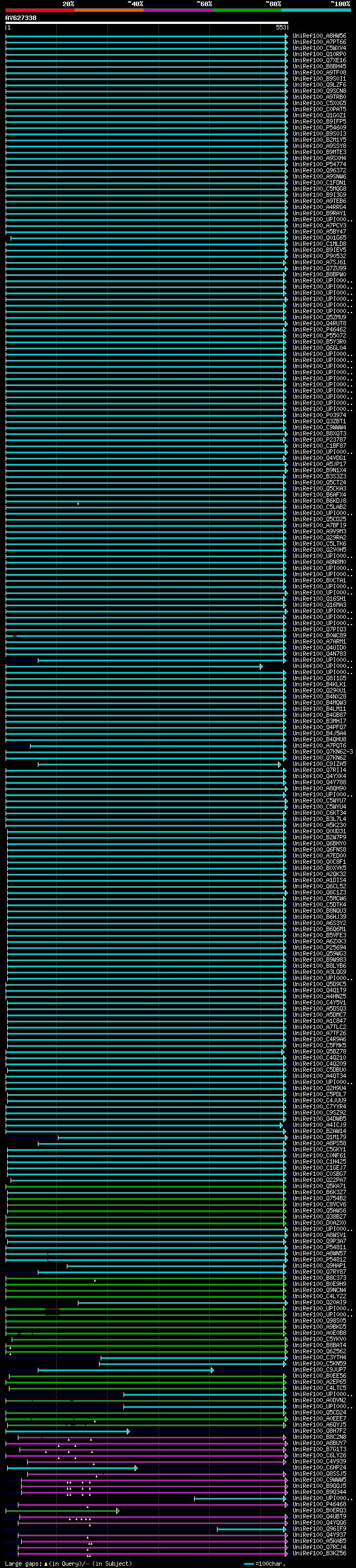Select the UniRef100_Q6CL52 label

[x=319, y=886]
